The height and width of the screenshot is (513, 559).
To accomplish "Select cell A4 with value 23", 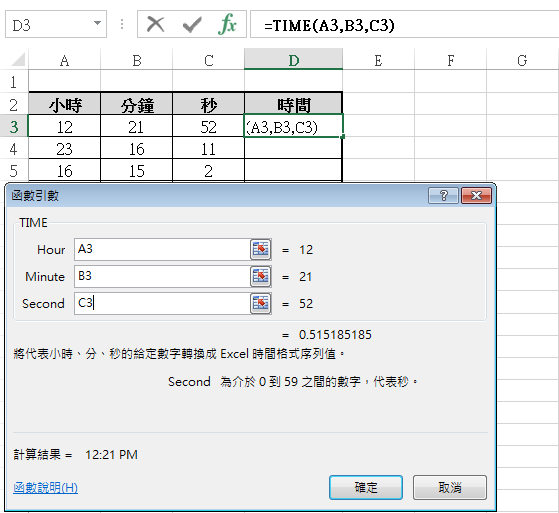I will coord(65,149).
